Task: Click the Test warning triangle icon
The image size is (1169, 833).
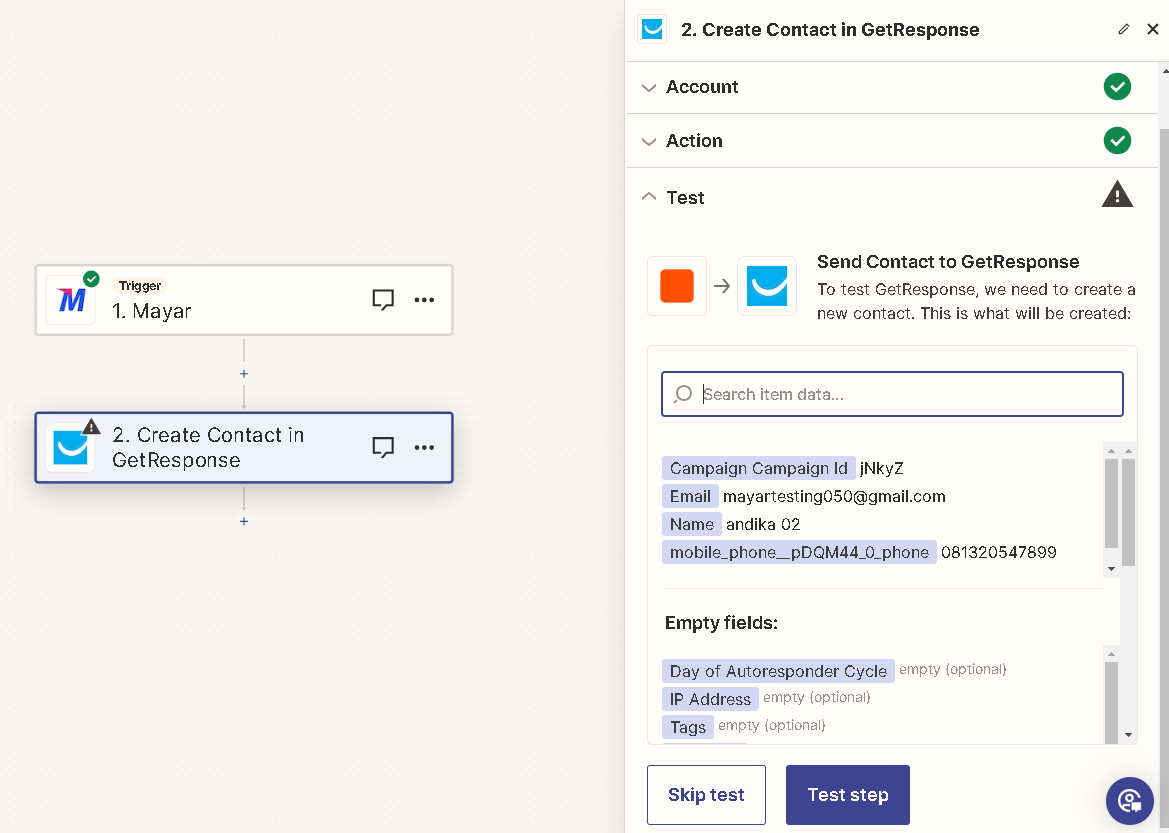Action: pyautogui.click(x=1117, y=194)
